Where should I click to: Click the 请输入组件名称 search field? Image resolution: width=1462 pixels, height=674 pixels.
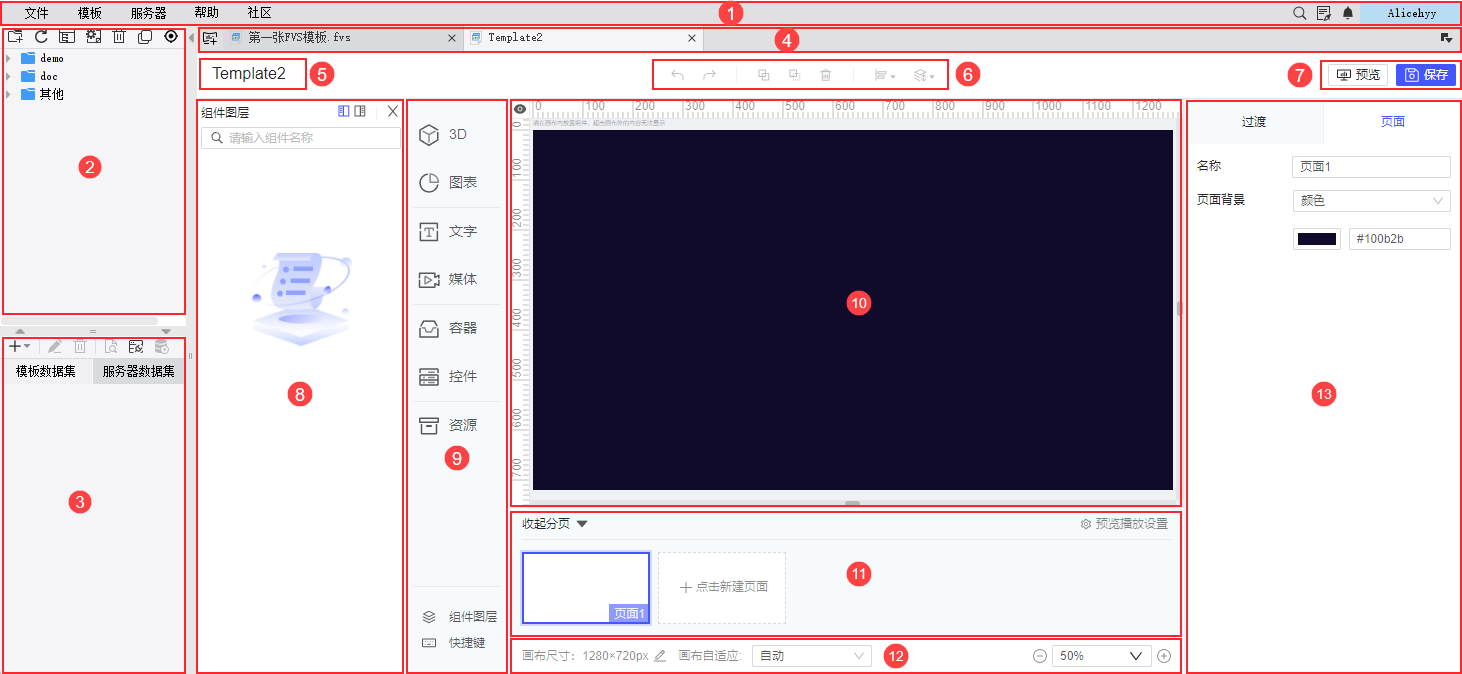pos(300,138)
